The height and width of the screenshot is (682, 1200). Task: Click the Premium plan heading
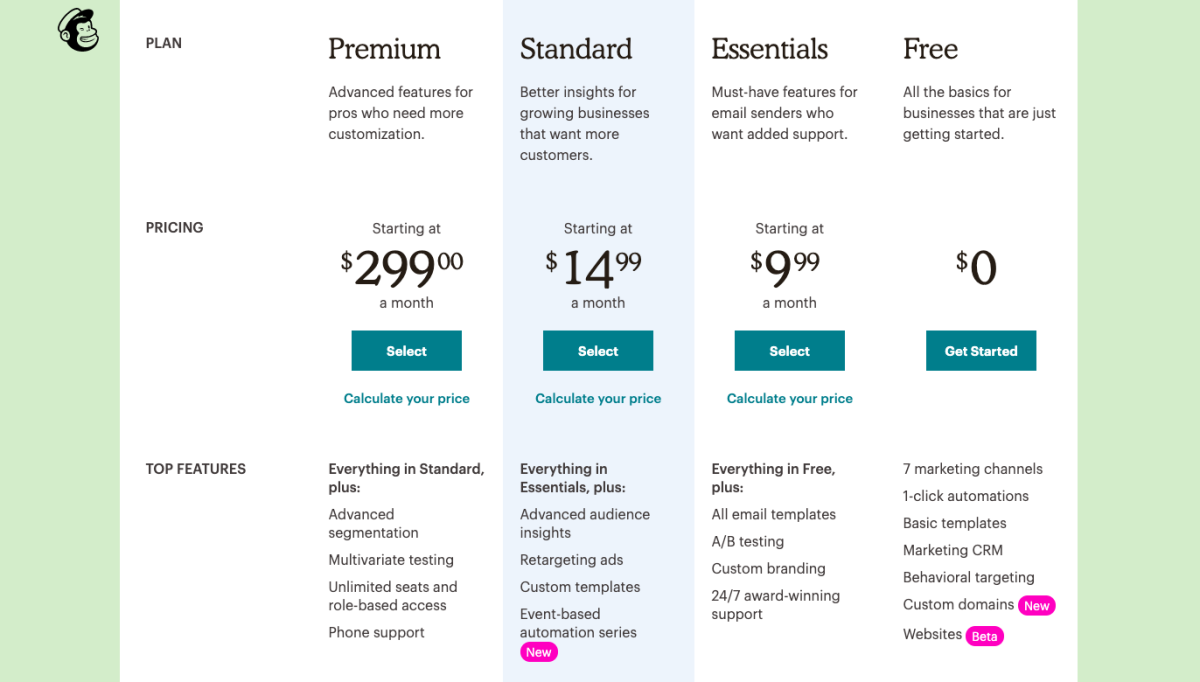pyautogui.click(x=385, y=49)
